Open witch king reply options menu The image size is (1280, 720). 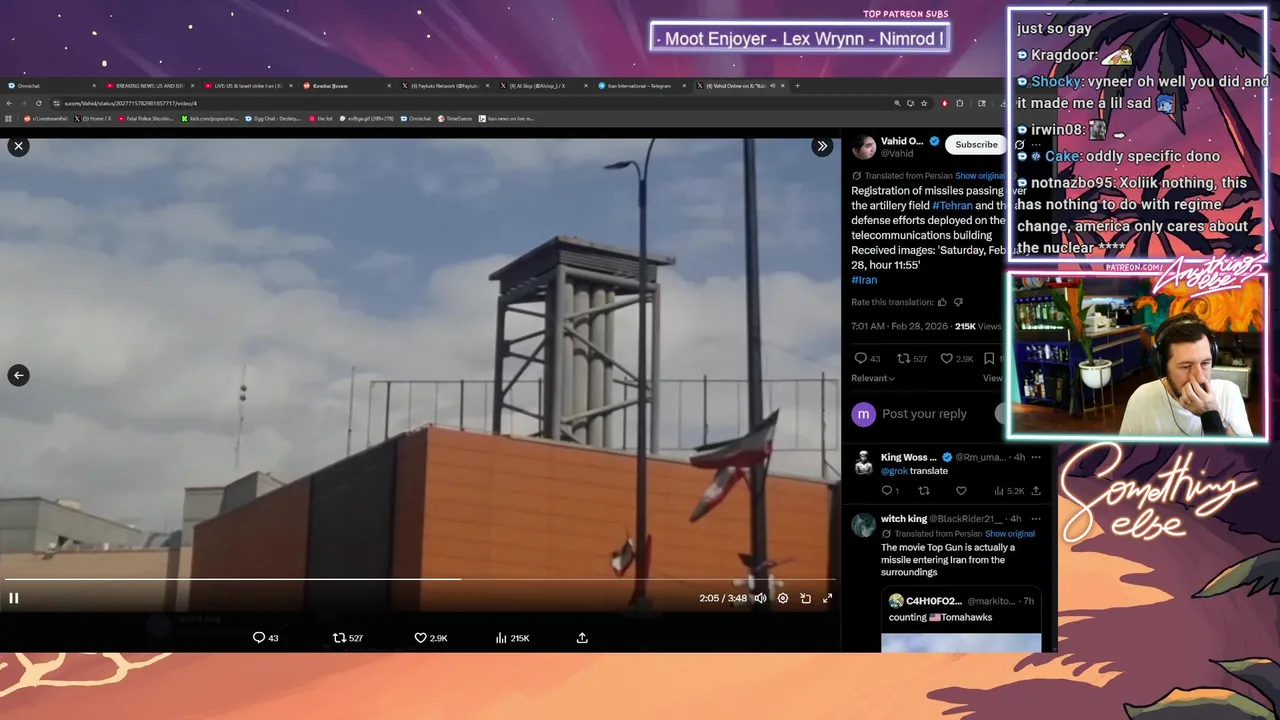pyautogui.click(x=1036, y=519)
